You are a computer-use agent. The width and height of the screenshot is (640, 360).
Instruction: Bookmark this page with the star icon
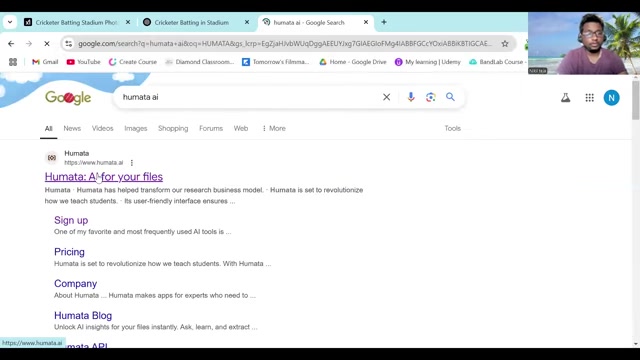click(505, 44)
